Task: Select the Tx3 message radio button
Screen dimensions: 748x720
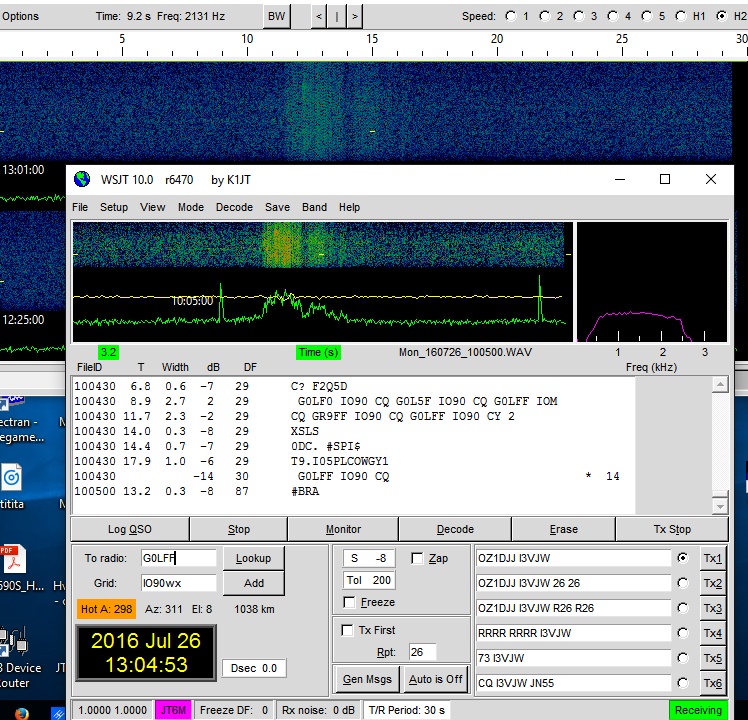Action: [x=683, y=608]
